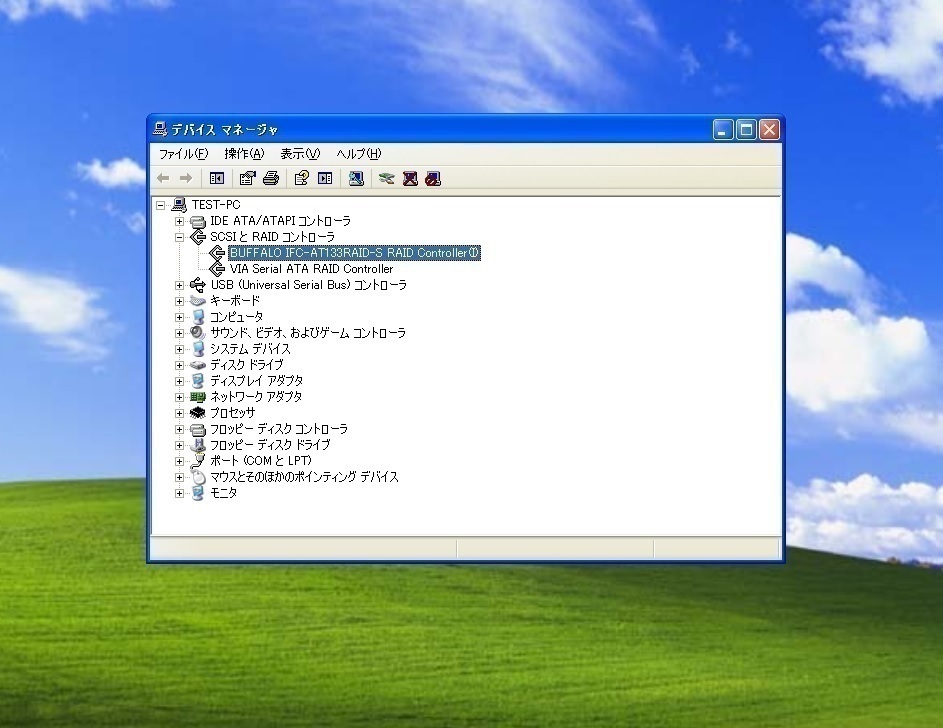Select the モニタ label text
This screenshot has width=943, height=728.
pyautogui.click(x=223, y=493)
